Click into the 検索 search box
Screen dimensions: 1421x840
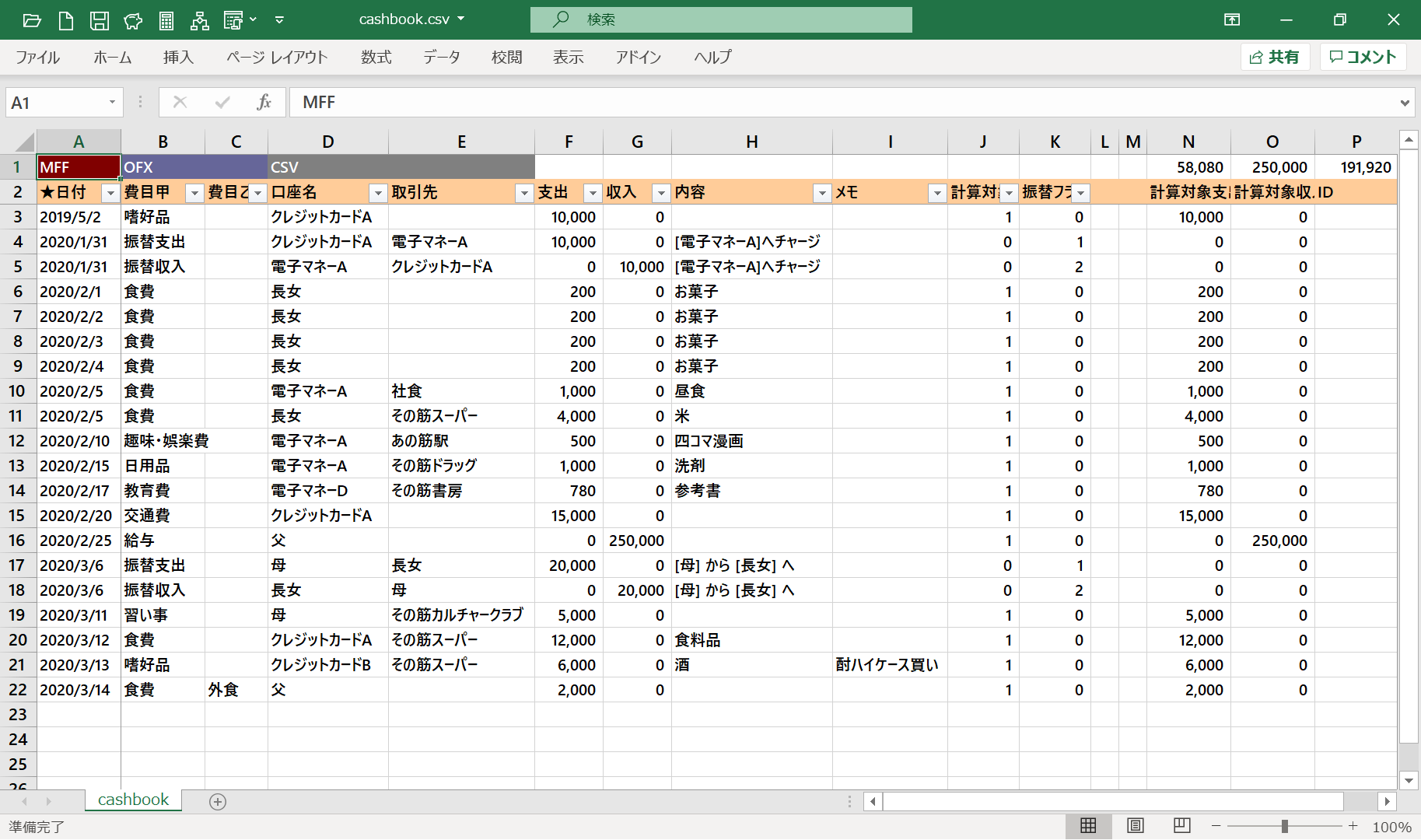tap(721, 19)
